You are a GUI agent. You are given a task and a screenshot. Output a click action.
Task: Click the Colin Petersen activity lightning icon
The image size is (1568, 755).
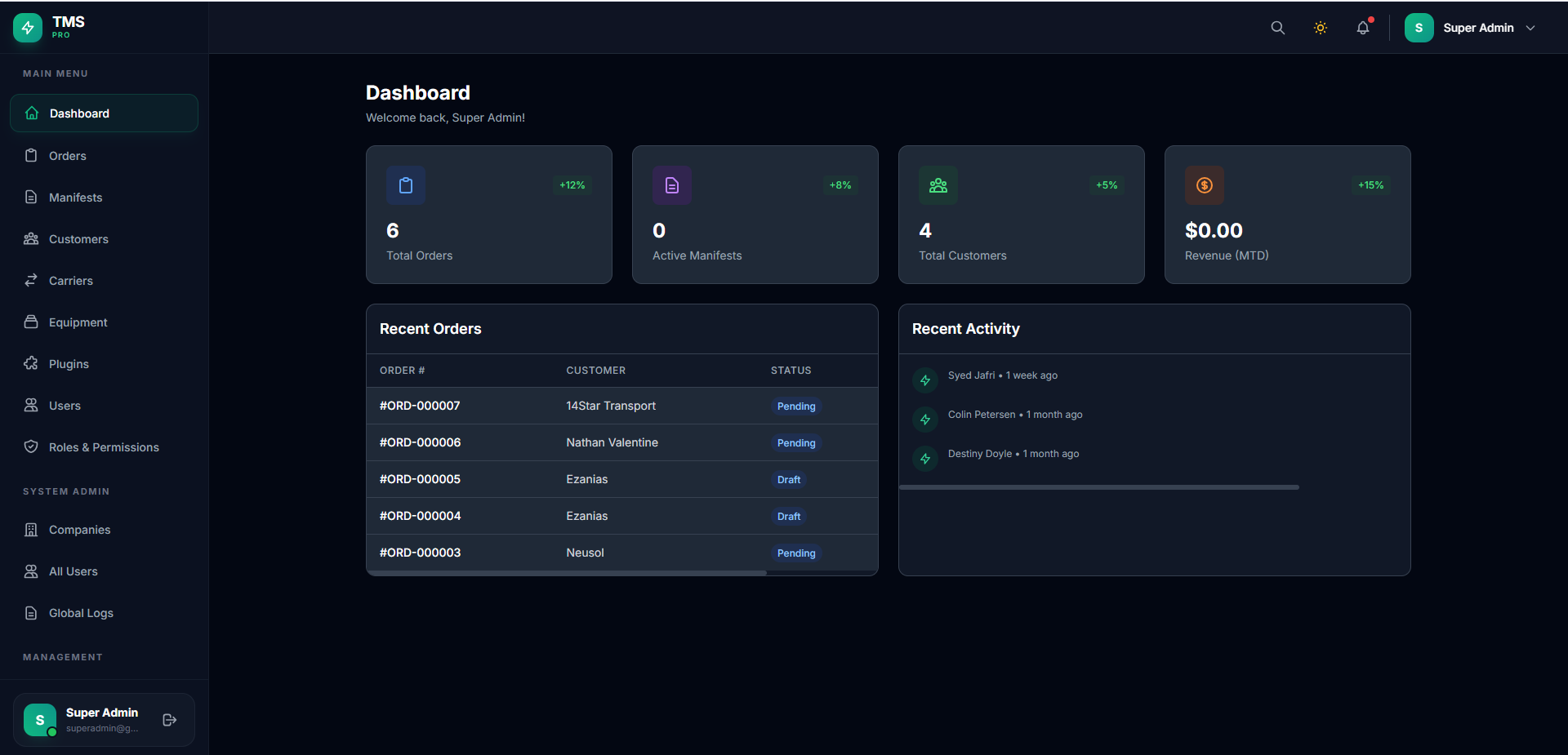[925, 420]
